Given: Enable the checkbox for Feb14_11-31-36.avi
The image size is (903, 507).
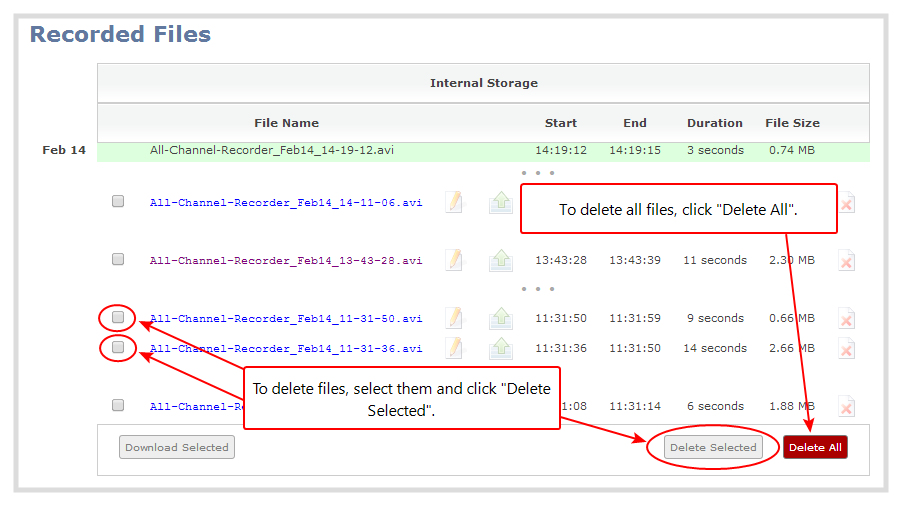Looking at the screenshot, I should (118, 347).
